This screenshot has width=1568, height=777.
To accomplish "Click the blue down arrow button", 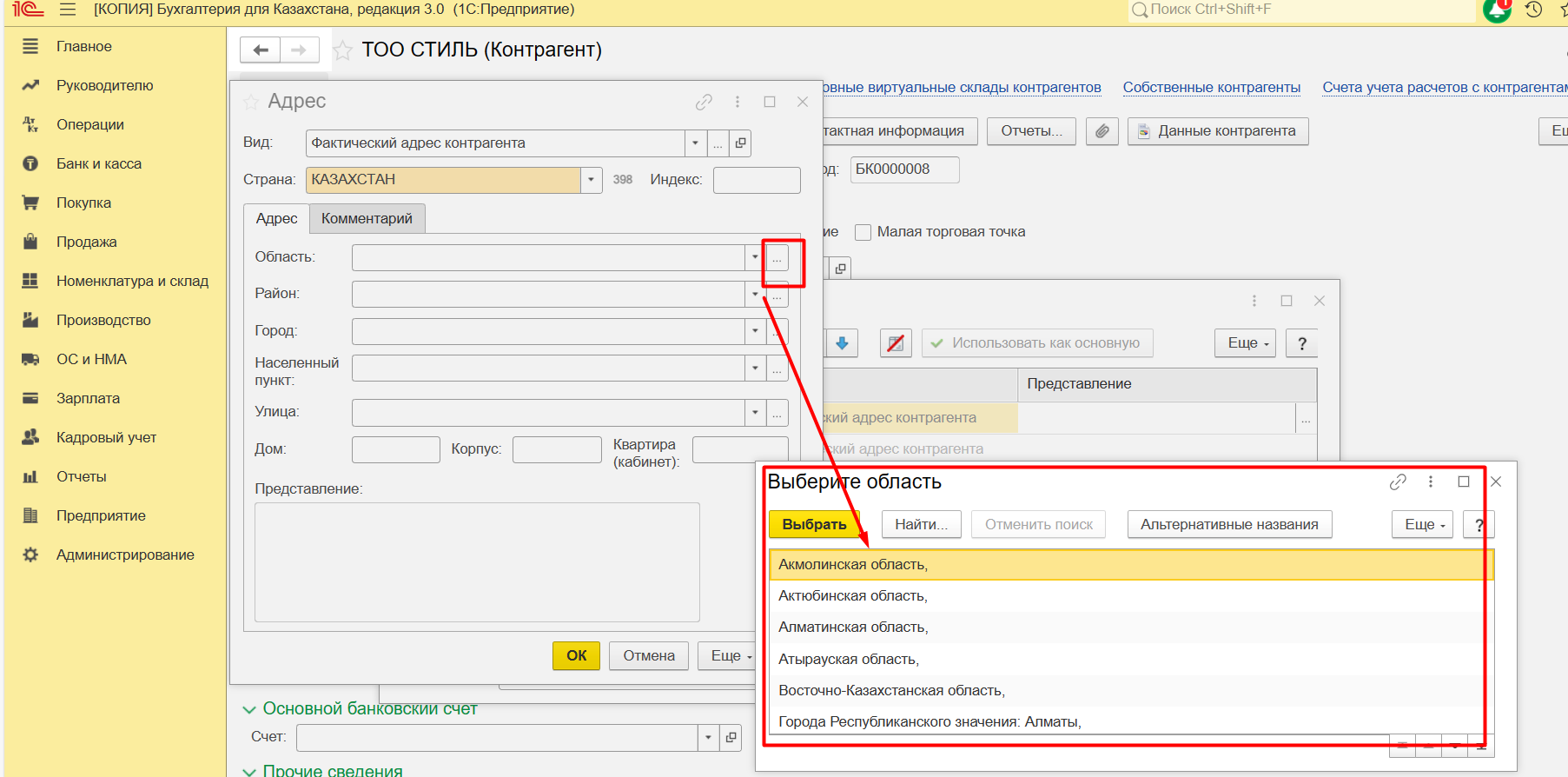I will (841, 343).
